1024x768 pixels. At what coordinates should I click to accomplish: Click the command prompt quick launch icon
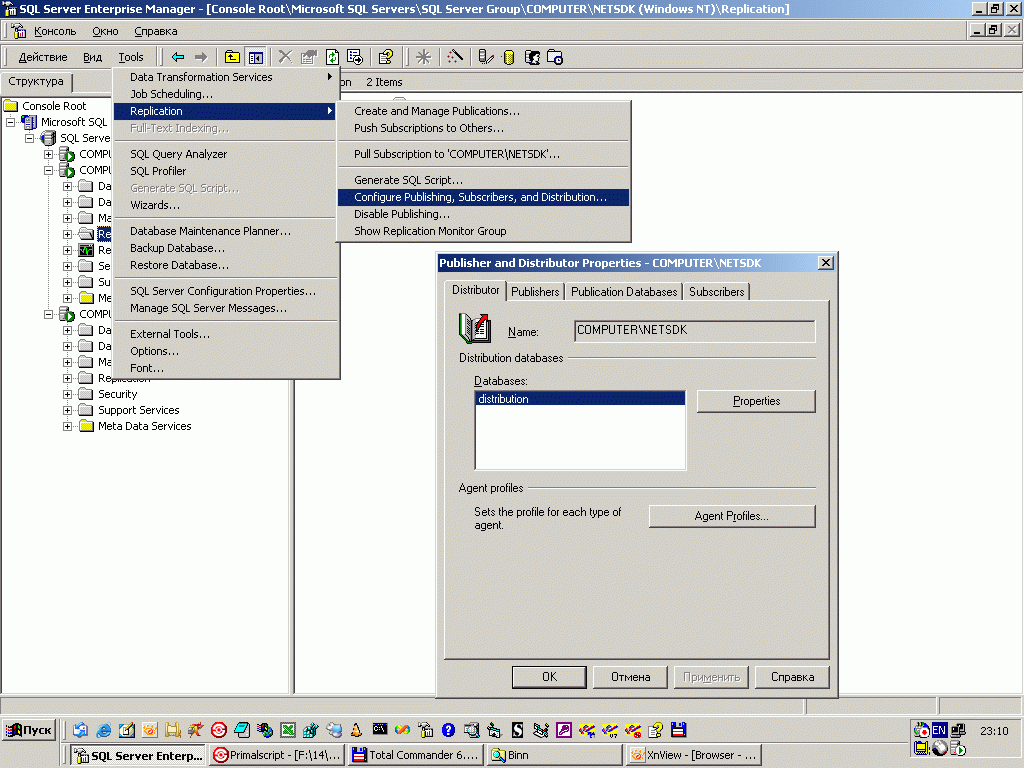[x=379, y=729]
